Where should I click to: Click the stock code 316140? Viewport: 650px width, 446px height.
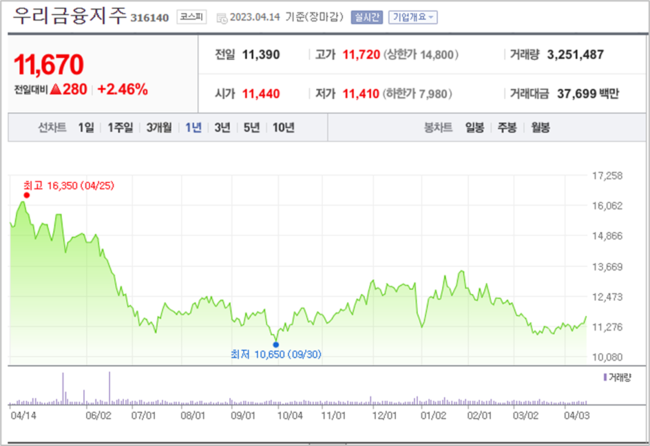150,18
